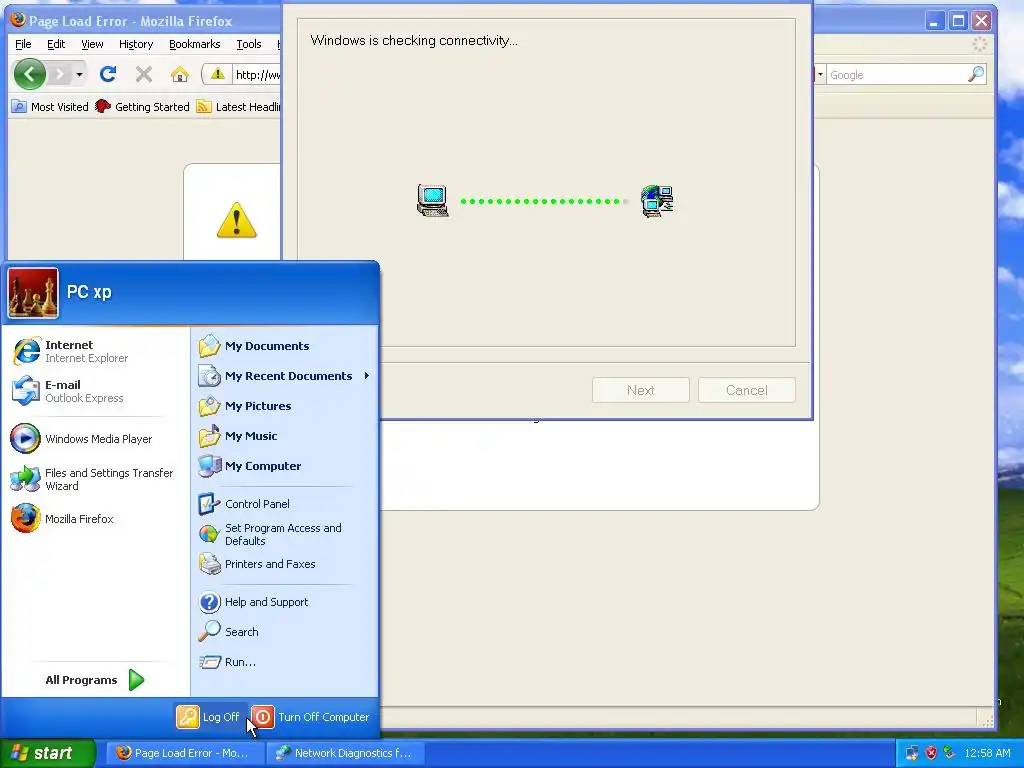Click Firefox forward navigation arrow
1024x768 pixels.
pyautogui.click(x=59, y=74)
